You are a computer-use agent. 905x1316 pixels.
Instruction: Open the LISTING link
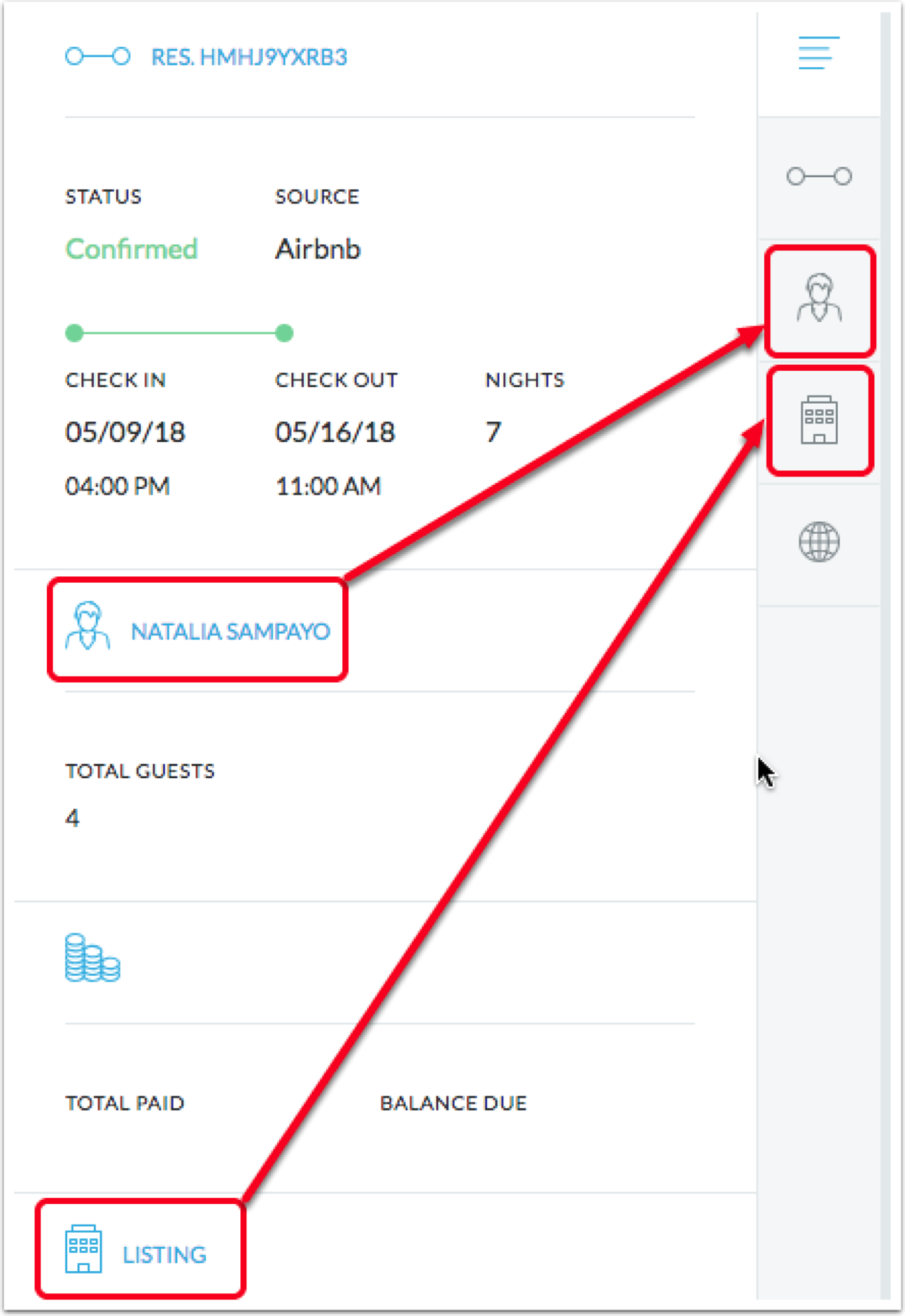(x=164, y=1255)
